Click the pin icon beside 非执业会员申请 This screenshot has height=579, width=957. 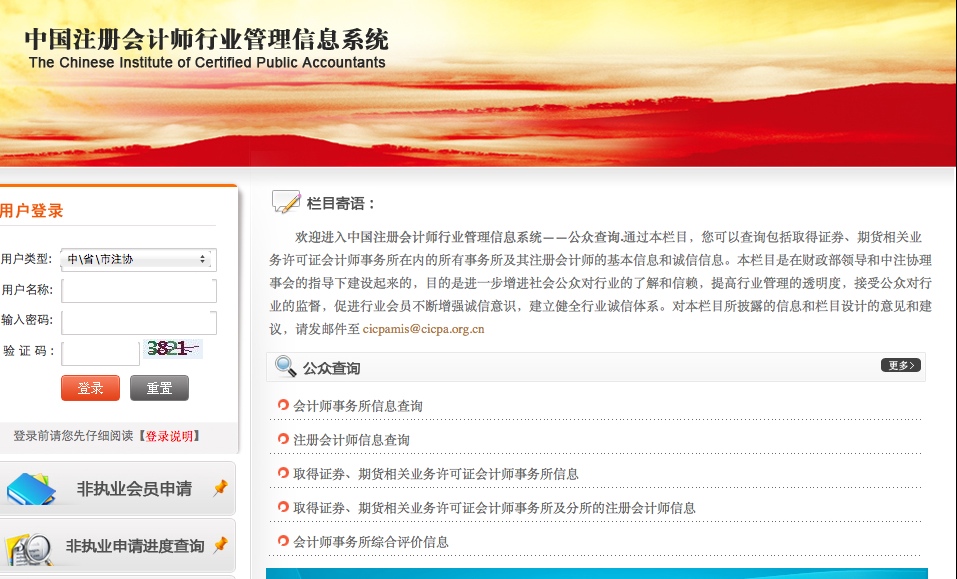[220, 487]
